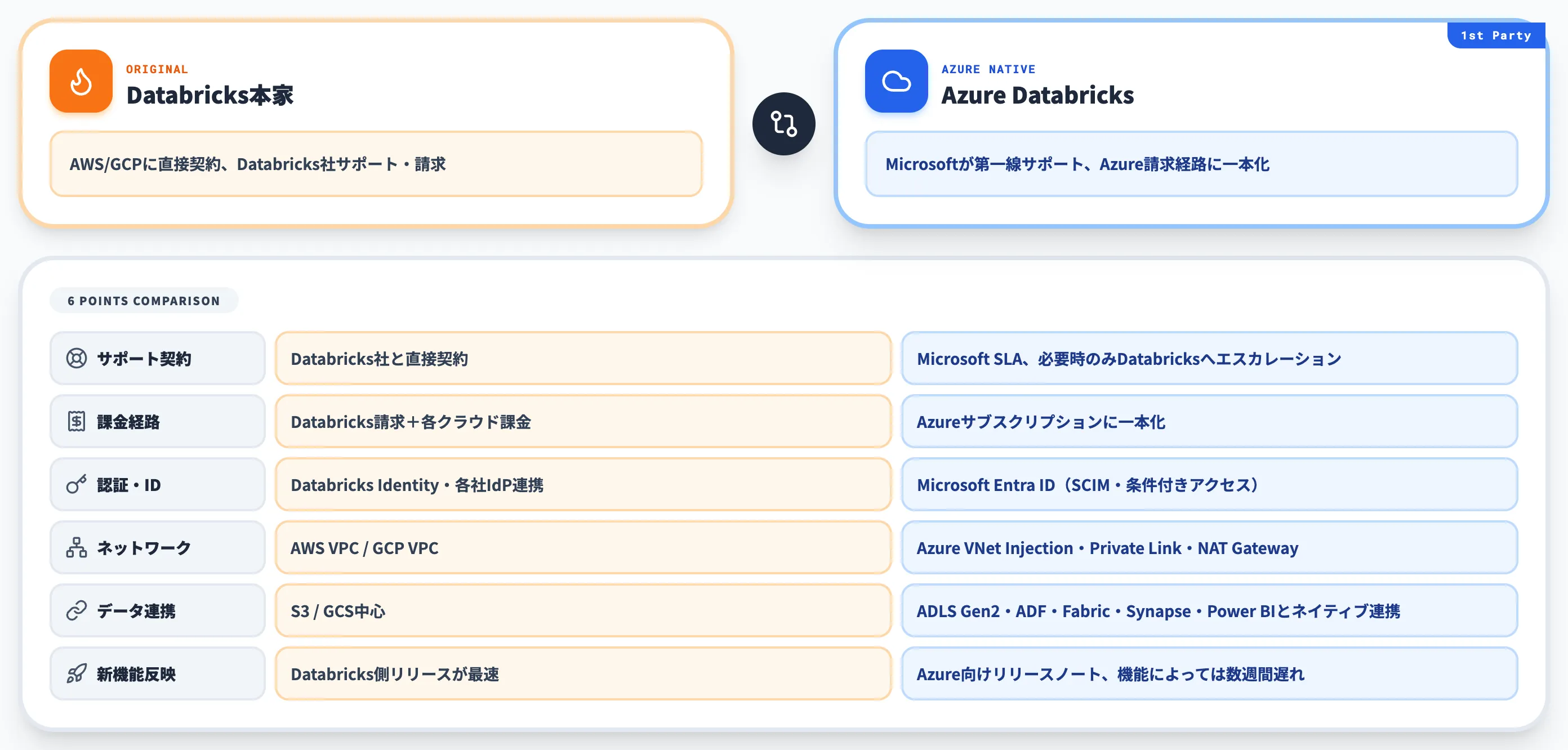Click the 6 POINTS COMPARISON pill
The image size is (1568, 750).
tap(144, 300)
